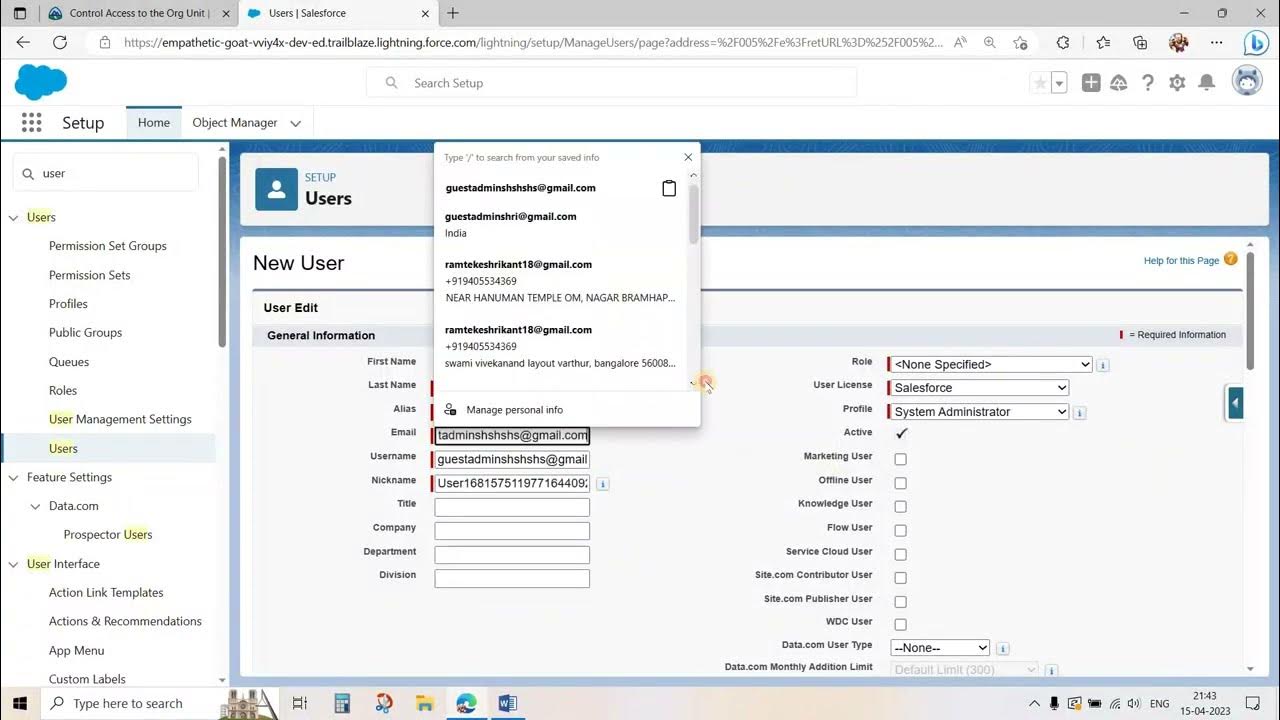The height and width of the screenshot is (720, 1280).
Task: Collapse the User Interface section
Action: (x=13, y=564)
